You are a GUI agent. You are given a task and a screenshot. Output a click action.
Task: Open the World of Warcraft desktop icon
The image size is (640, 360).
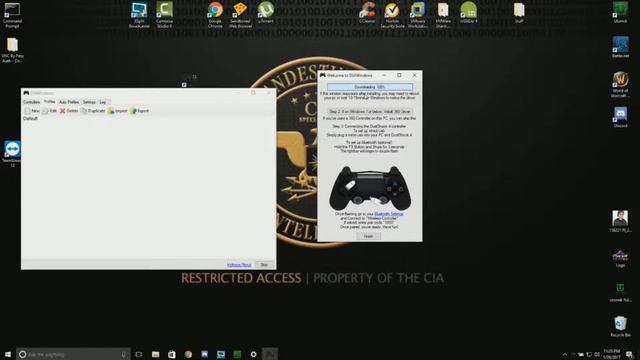[620, 85]
